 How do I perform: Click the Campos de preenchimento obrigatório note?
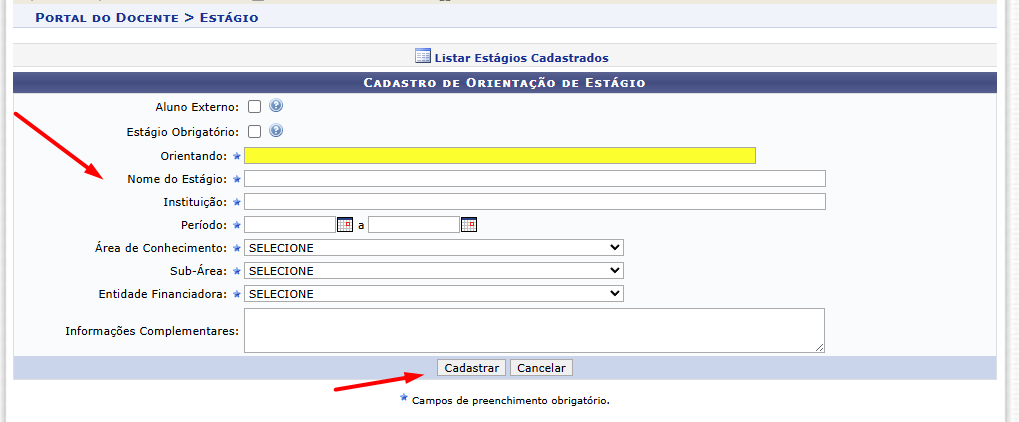(511, 401)
